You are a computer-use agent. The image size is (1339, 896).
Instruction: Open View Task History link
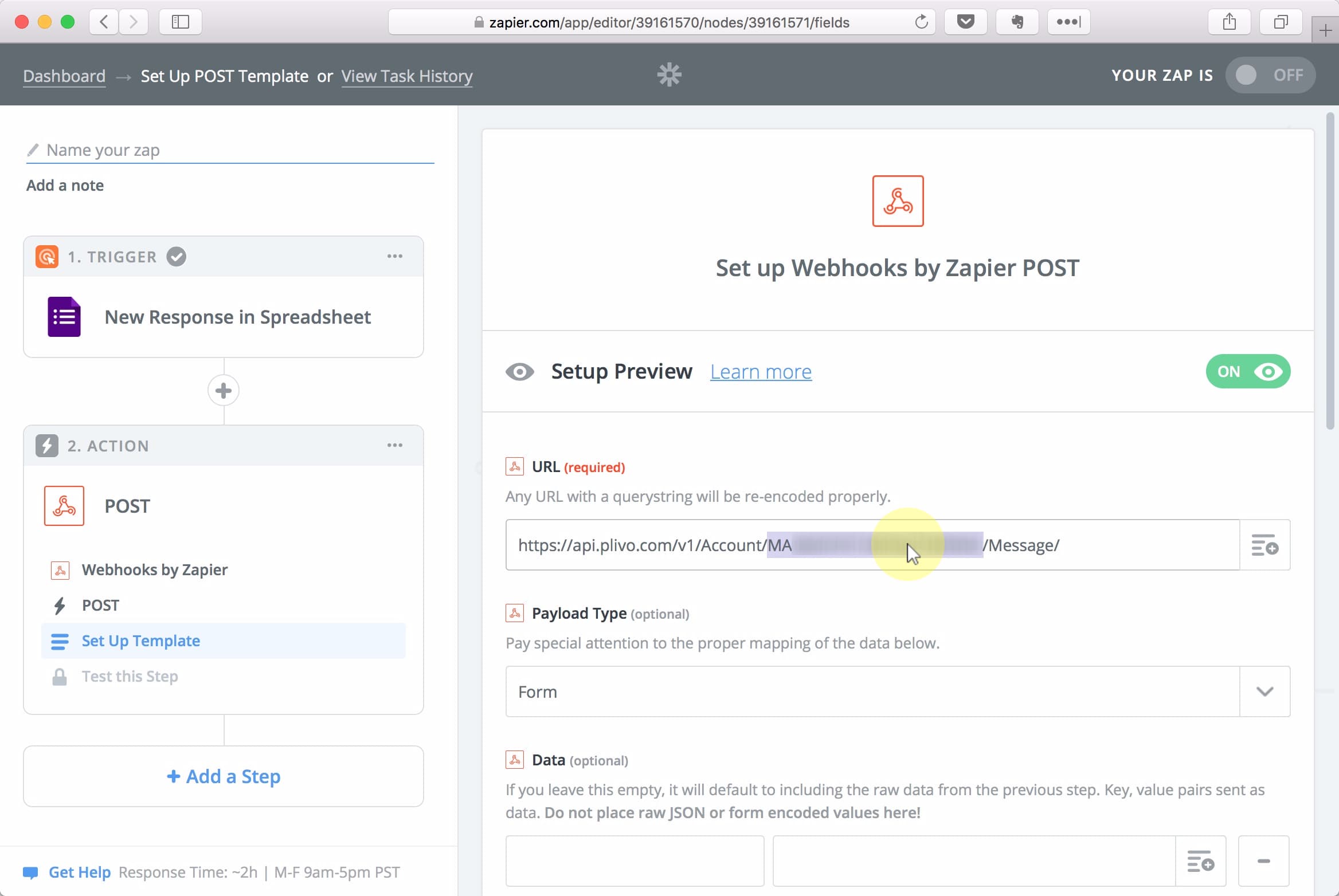pos(407,76)
